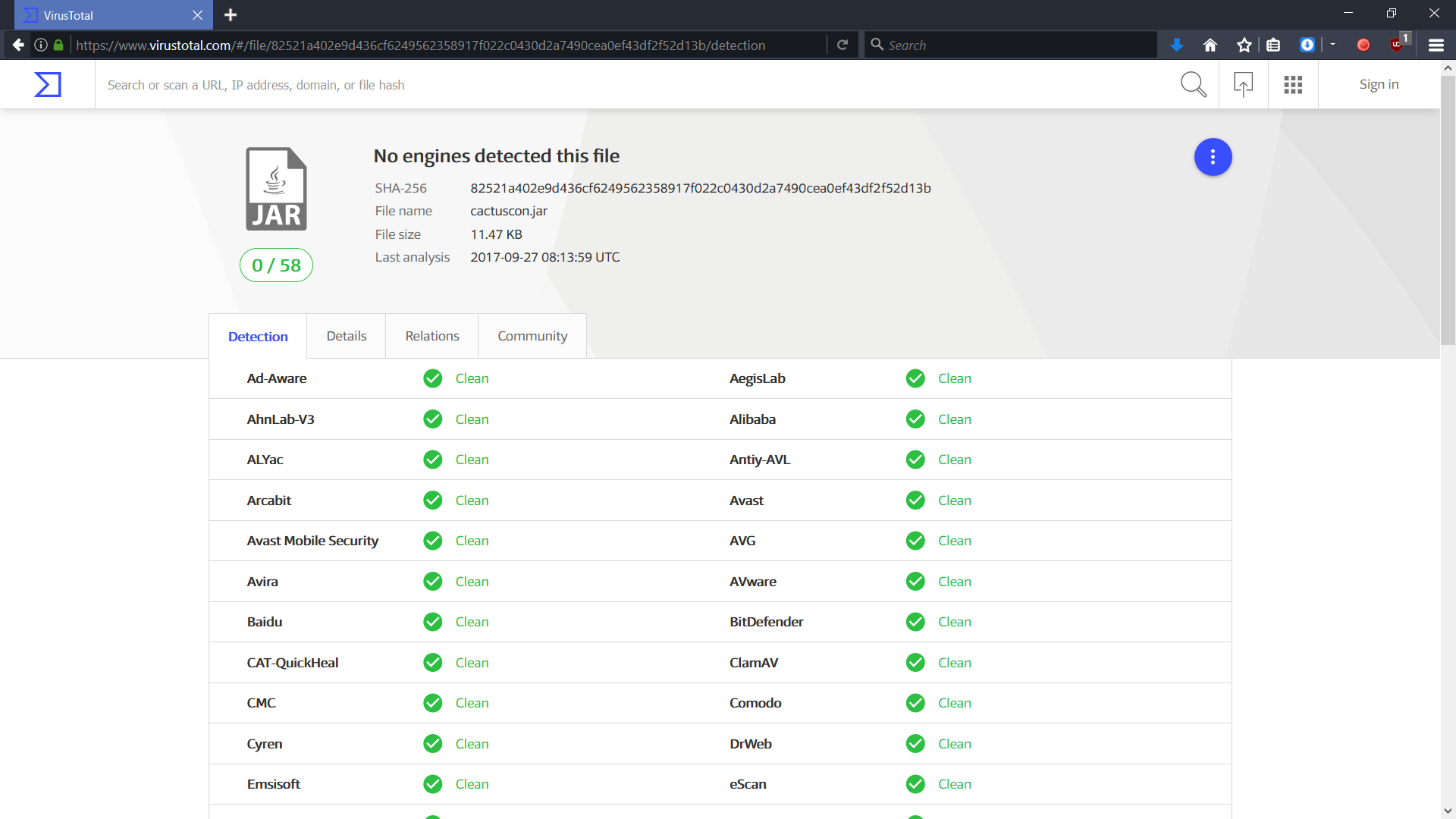This screenshot has height=819, width=1456.
Task: Click the Sign in link
Action: click(x=1379, y=85)
